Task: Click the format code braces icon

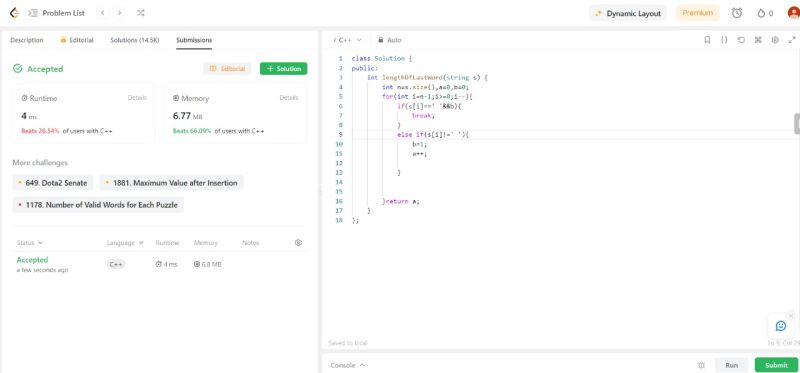Action: 723,40
